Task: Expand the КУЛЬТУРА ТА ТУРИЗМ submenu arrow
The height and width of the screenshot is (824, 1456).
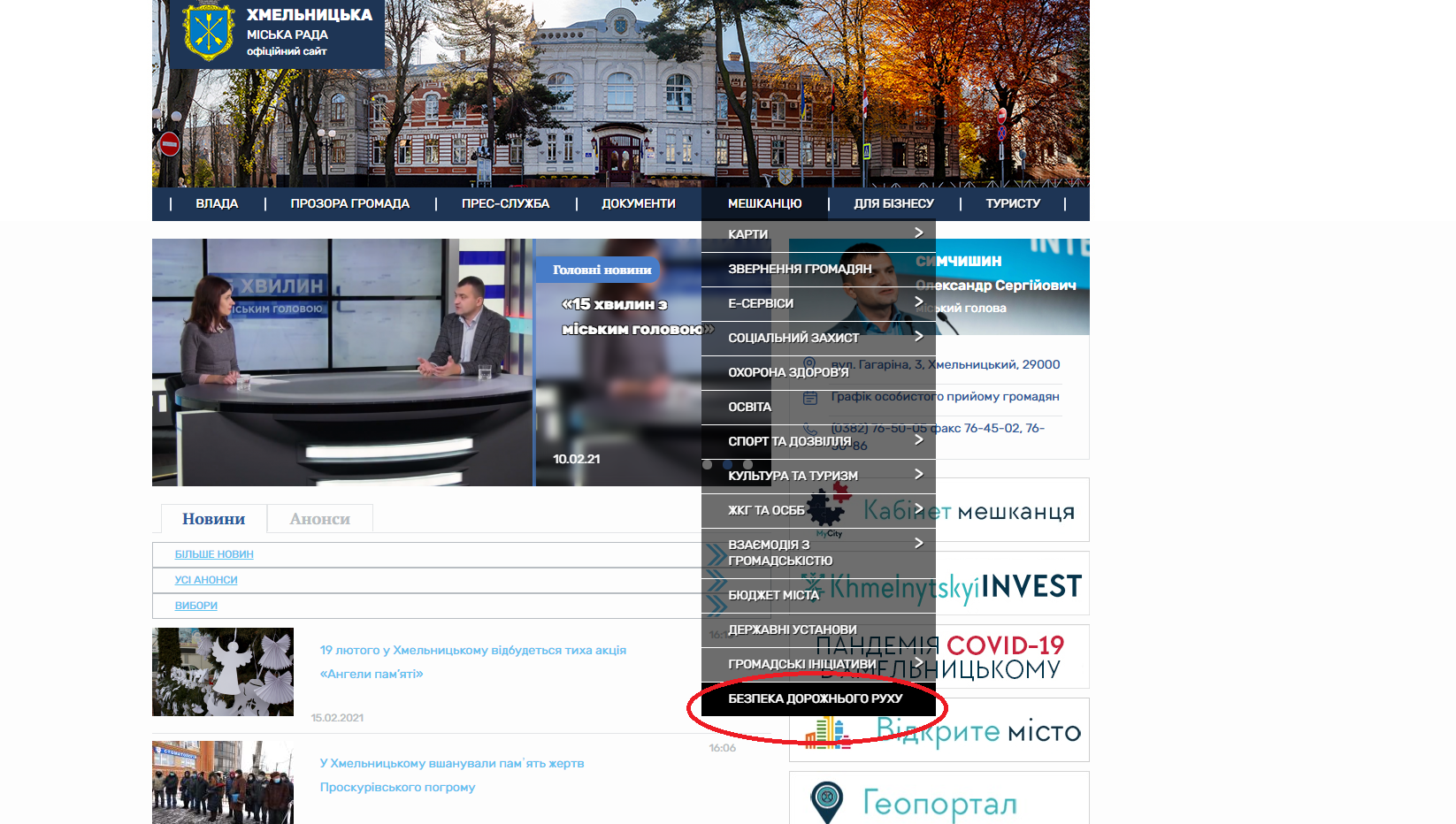Action: tap(918, 475)
